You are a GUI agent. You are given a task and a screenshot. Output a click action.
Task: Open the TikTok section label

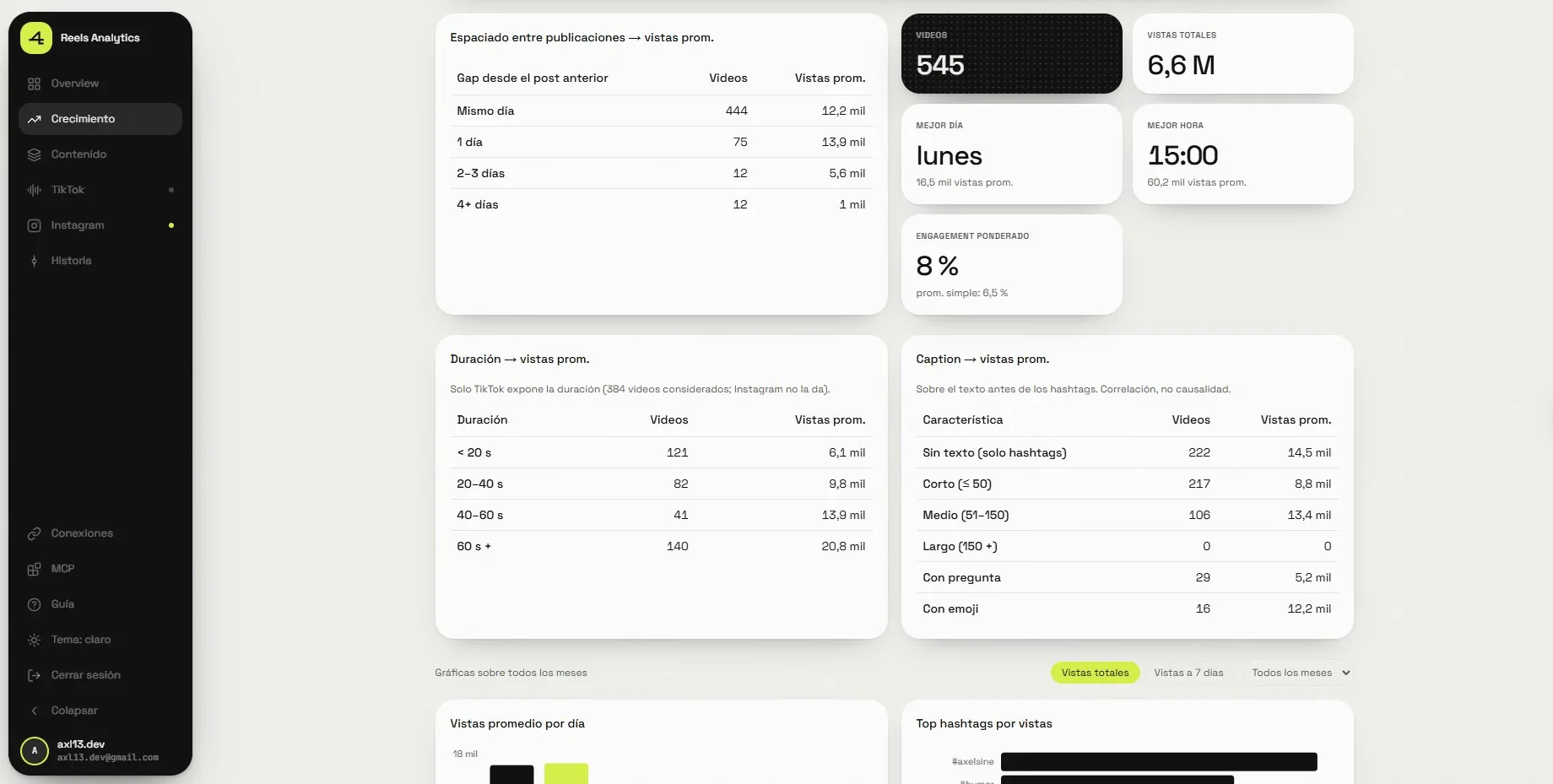pos(68,190)
